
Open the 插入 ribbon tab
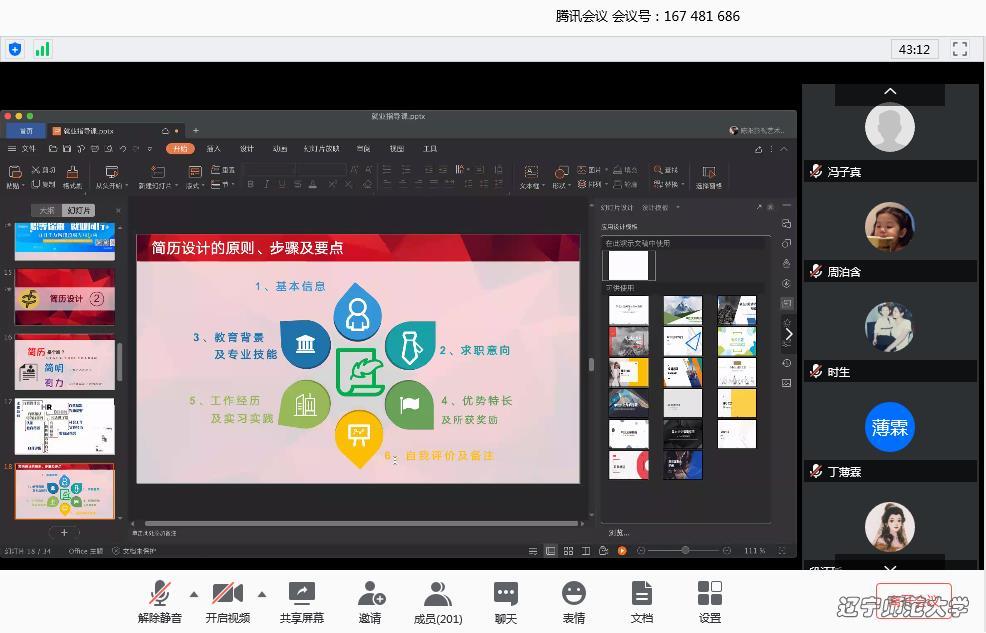point(214,149)
